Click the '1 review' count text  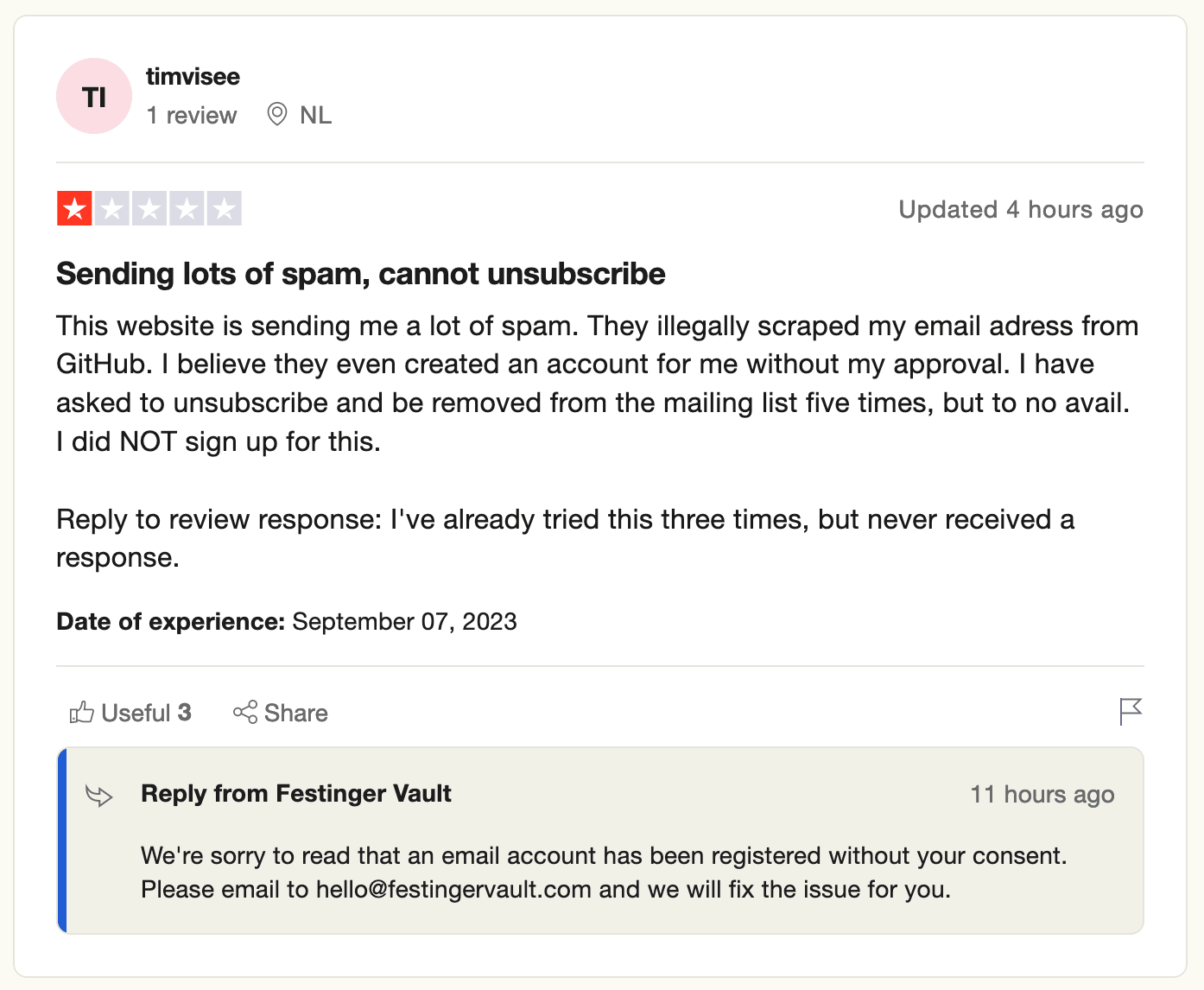click(192, 115)
